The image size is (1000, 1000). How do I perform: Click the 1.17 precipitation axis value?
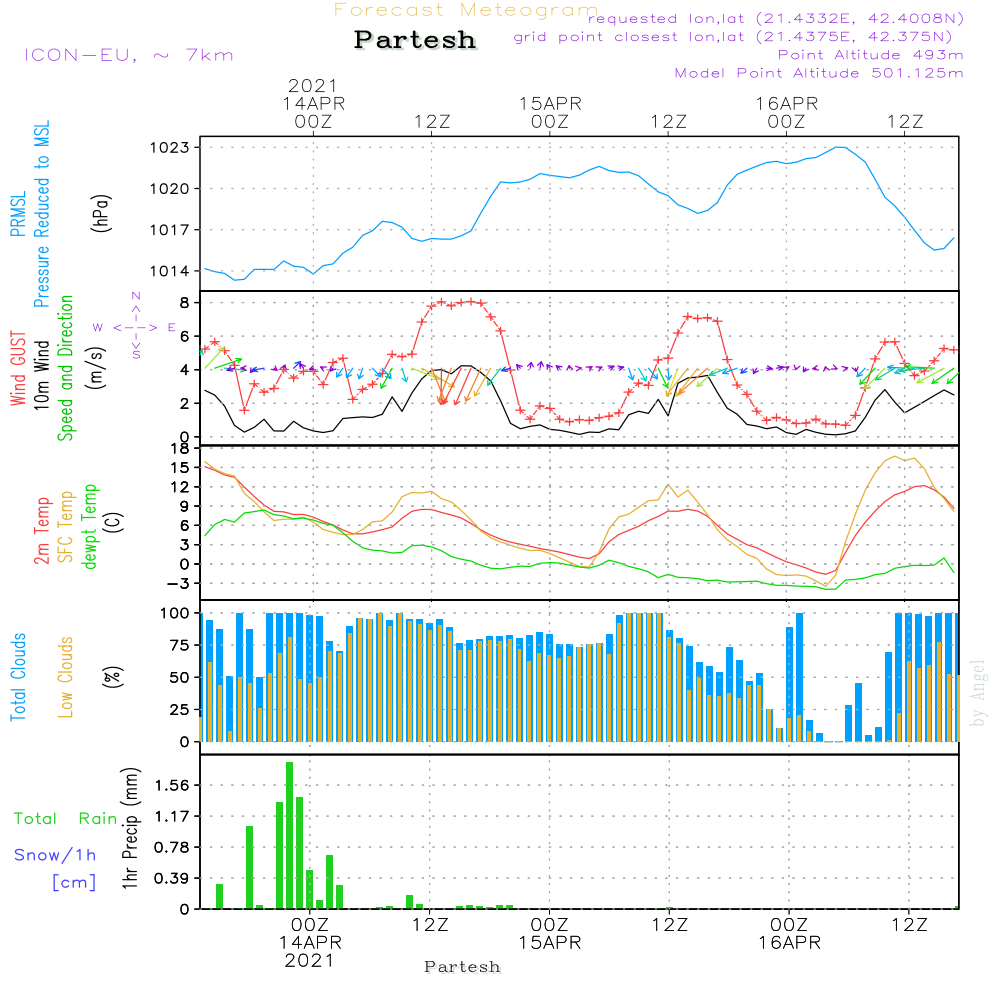coord(172,816)
